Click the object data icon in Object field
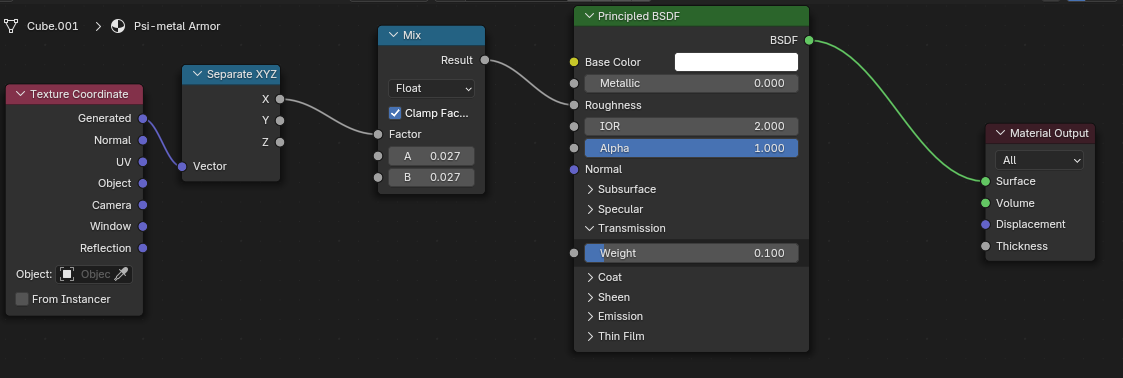Image resolution: width=1123 pixels, height=378 pixels. [67, 274]
